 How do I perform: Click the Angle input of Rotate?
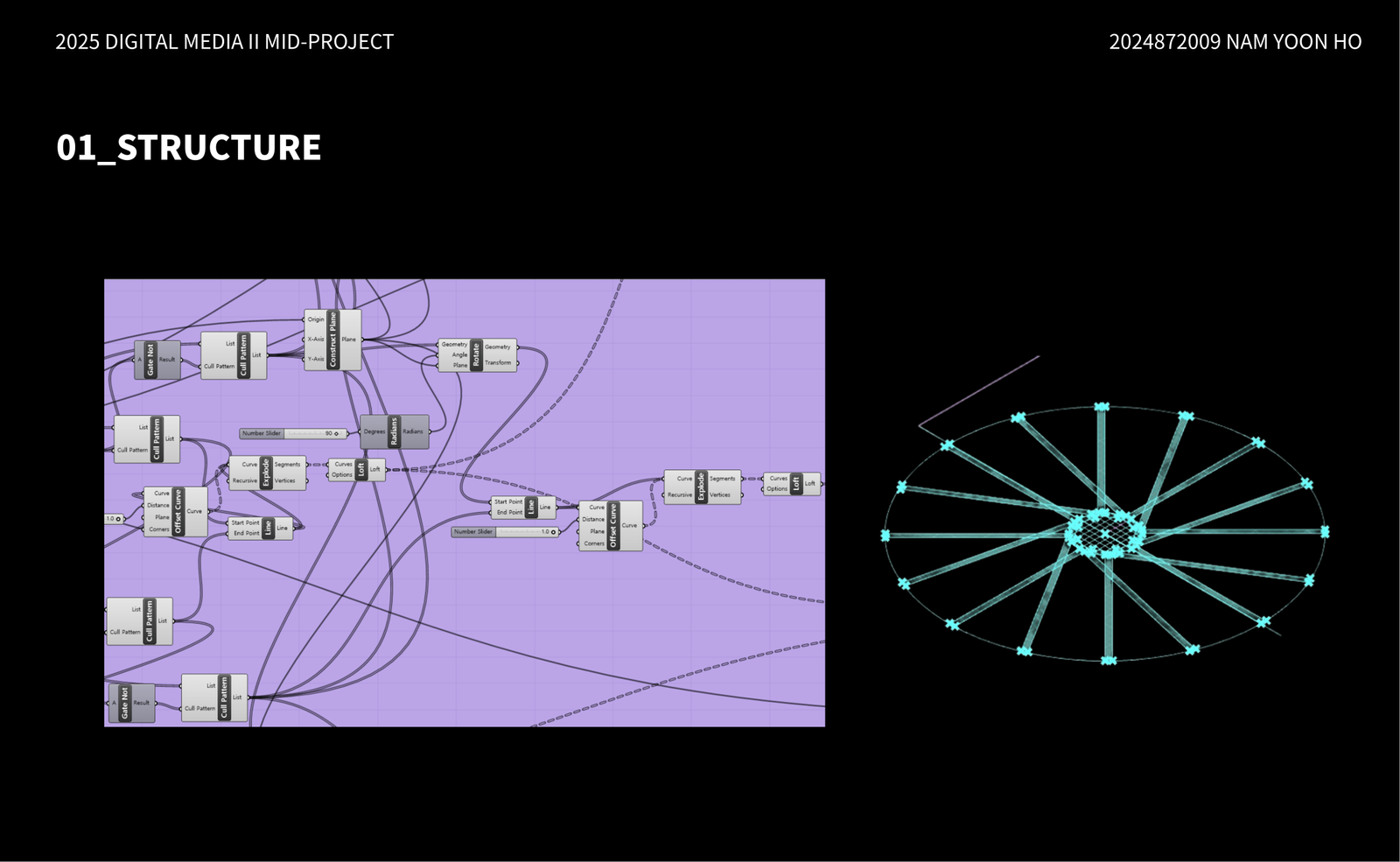point(458,355)
